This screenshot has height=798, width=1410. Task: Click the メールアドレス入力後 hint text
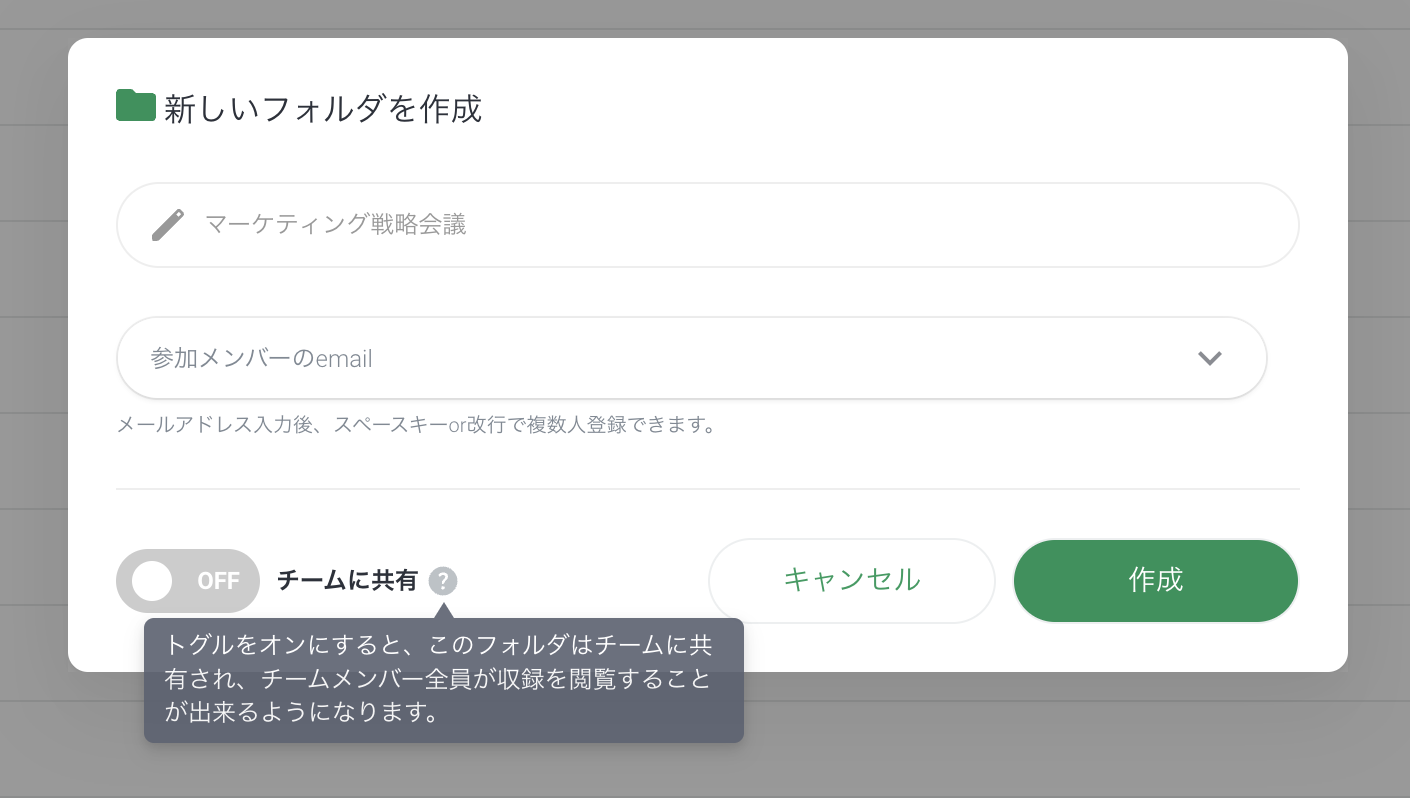coord(417,425)
